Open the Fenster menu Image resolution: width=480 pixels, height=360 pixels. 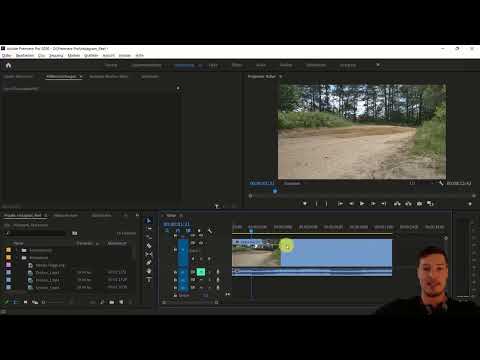pyautogui.click(x=125, y=55)
